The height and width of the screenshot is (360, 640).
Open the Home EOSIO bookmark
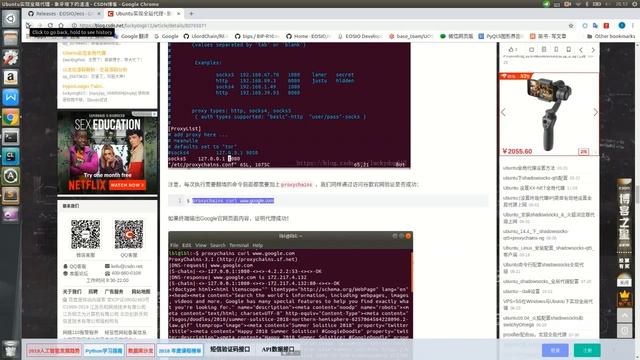point(308,36)
